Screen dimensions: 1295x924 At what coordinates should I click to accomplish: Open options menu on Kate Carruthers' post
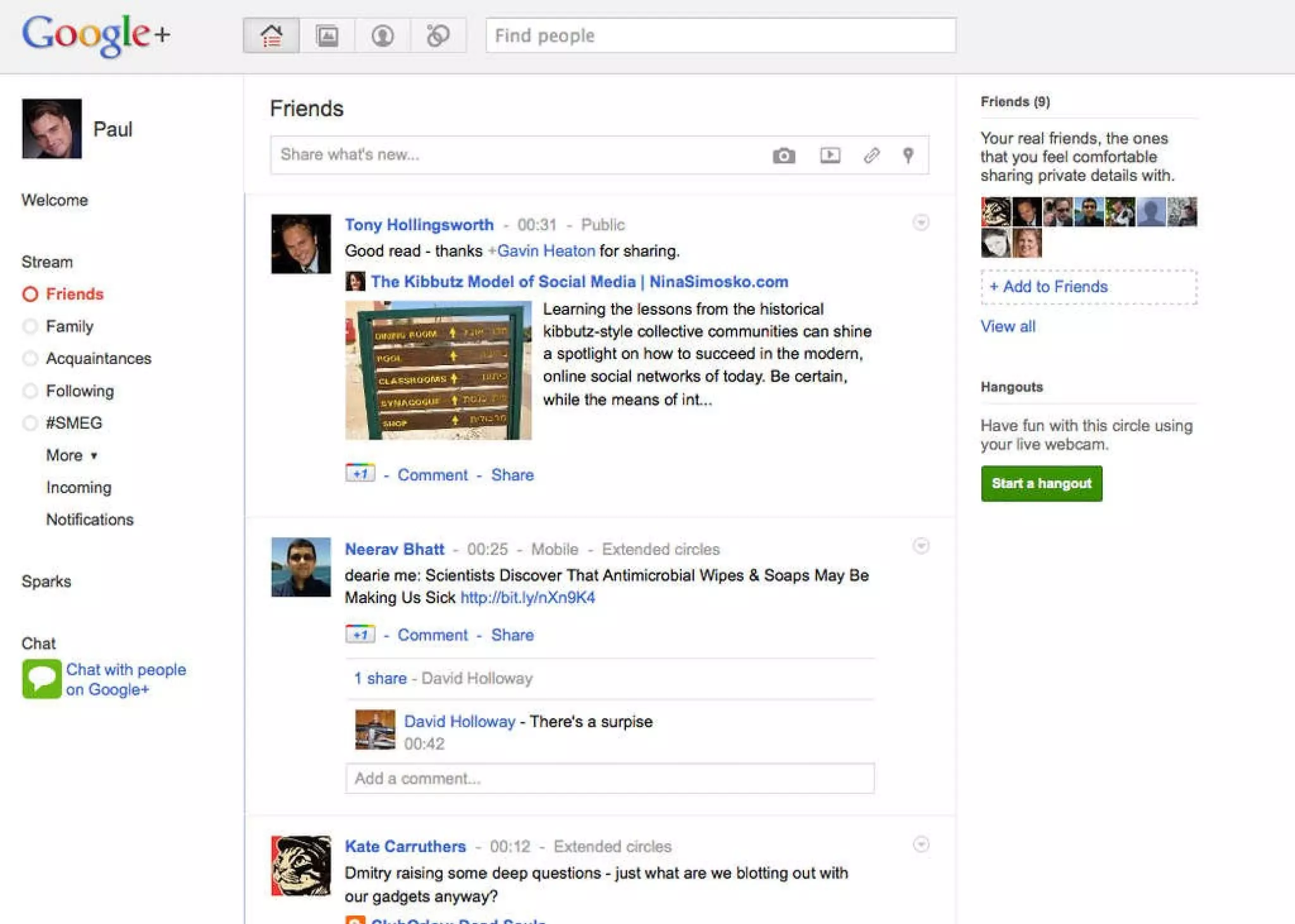[921, 844]
